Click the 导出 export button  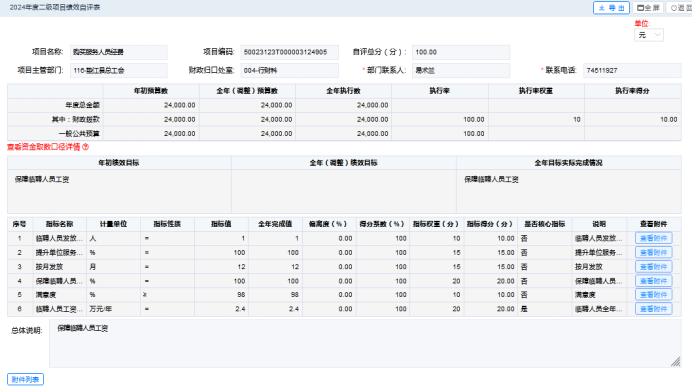[611, 8]
